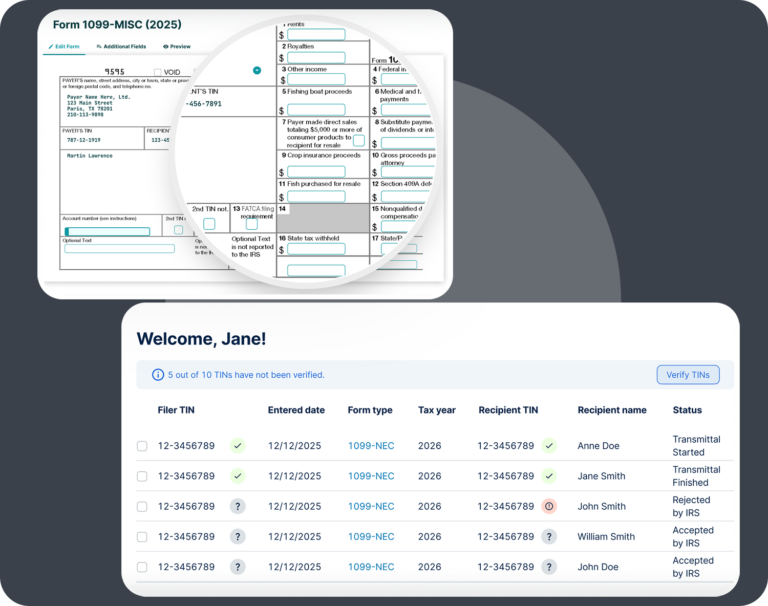Click the verified checkmark beside Anne Doe's filer TIN
The image size is (768, 606).
[237, 446]
